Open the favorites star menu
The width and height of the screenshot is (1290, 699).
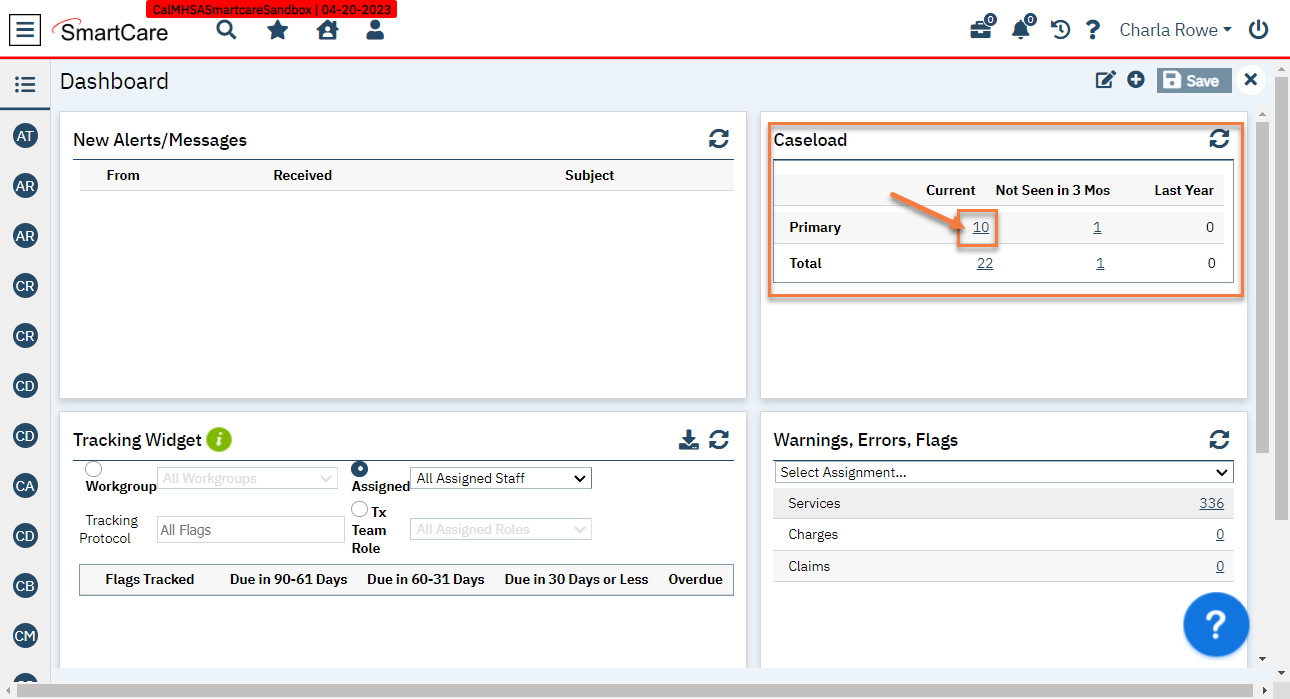click(276, 30)
